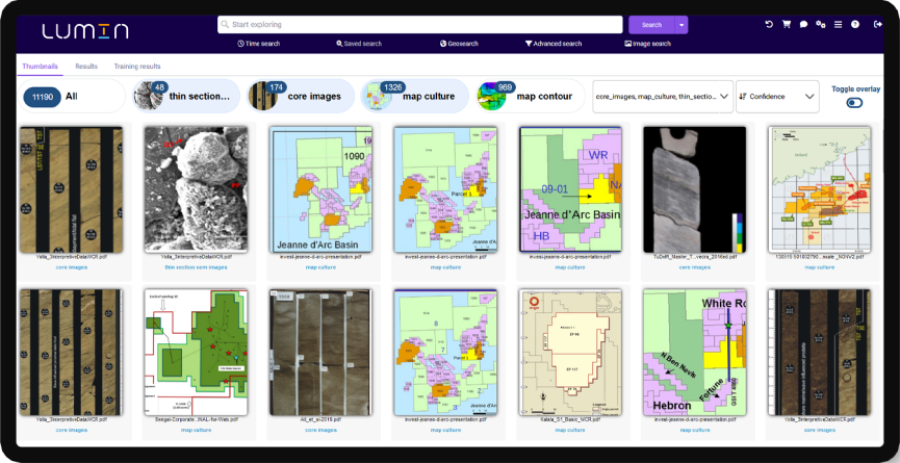The width and height of the screenshot is (900, 463).
Task: Expand the arrow beside the Search button
Action: (681, 25)
